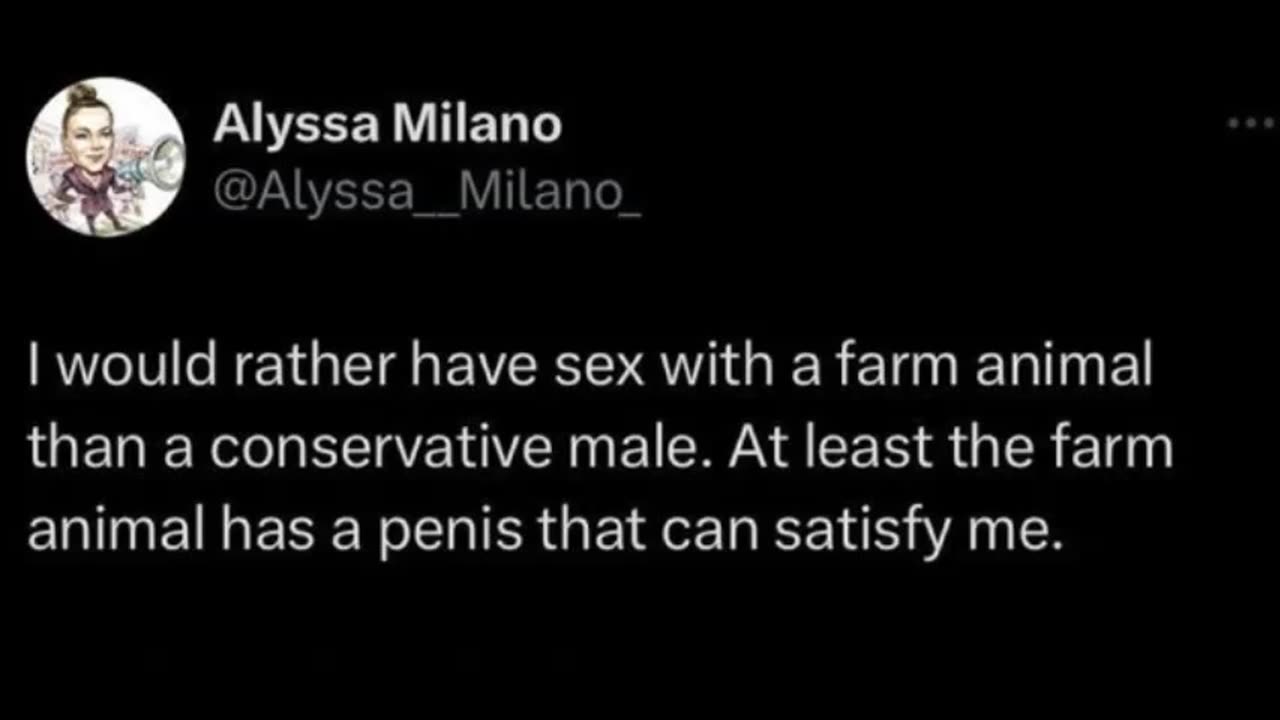Click the word "male." in the tweet
Image resolution: width=1280 pixels, height=720 pixels.
click(x=640, y=449)
